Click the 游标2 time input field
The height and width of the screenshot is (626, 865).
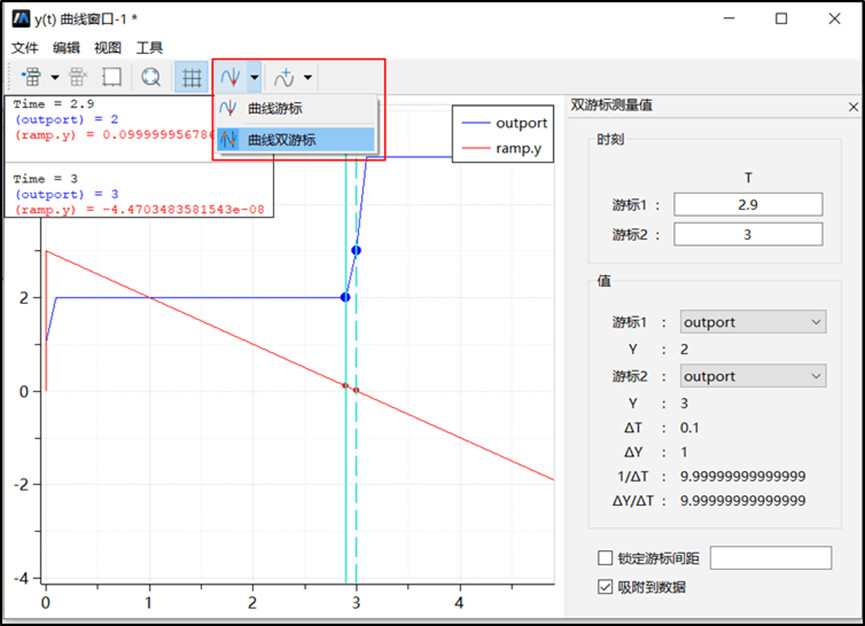(748, 234)
